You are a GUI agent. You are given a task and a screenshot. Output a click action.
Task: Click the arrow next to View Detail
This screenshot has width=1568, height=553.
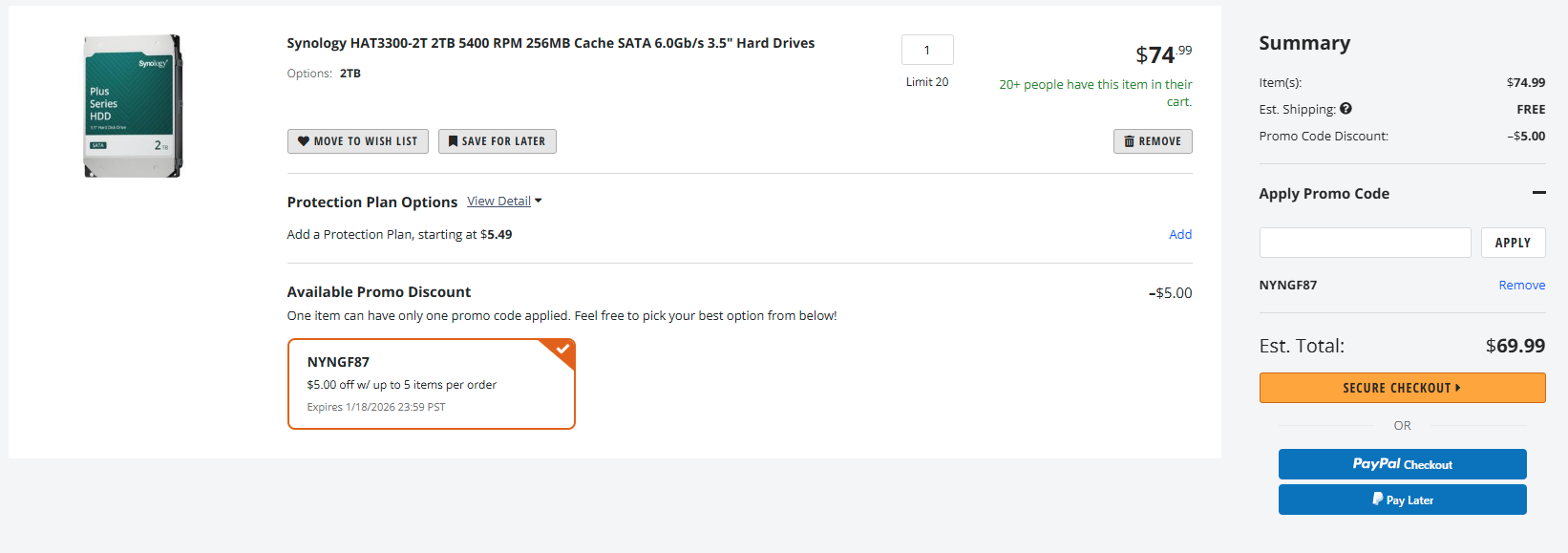click(539, 202)
